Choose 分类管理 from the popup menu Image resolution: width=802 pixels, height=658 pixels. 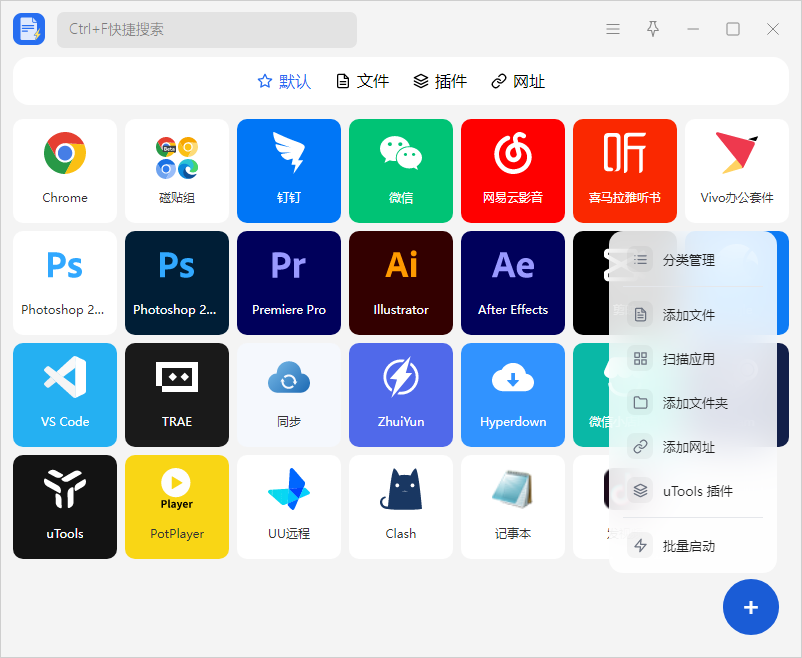point(693,260)
